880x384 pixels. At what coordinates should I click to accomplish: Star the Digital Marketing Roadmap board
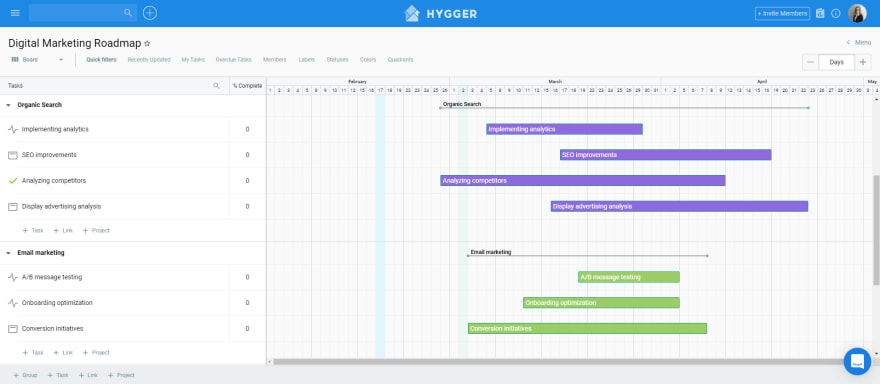[x=147, y=43]
